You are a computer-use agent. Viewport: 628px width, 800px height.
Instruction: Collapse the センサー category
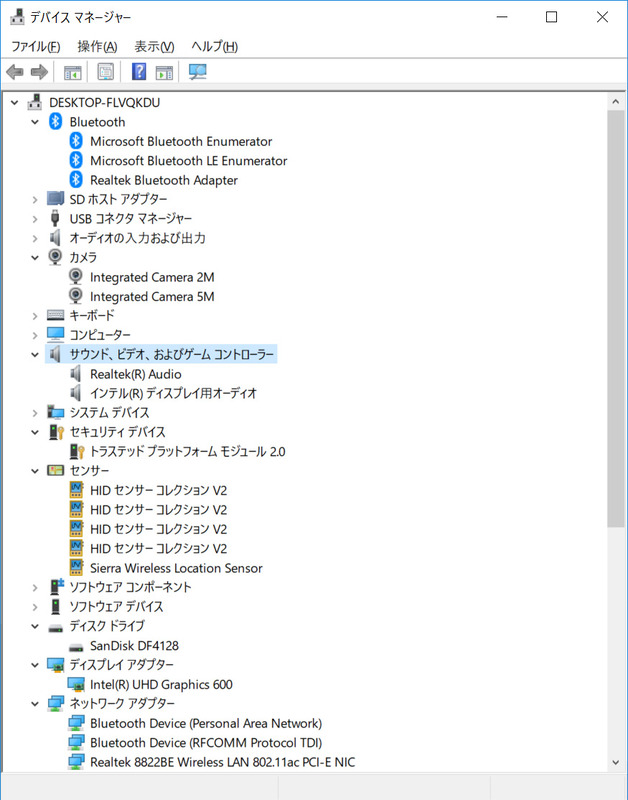coord(35,470)
